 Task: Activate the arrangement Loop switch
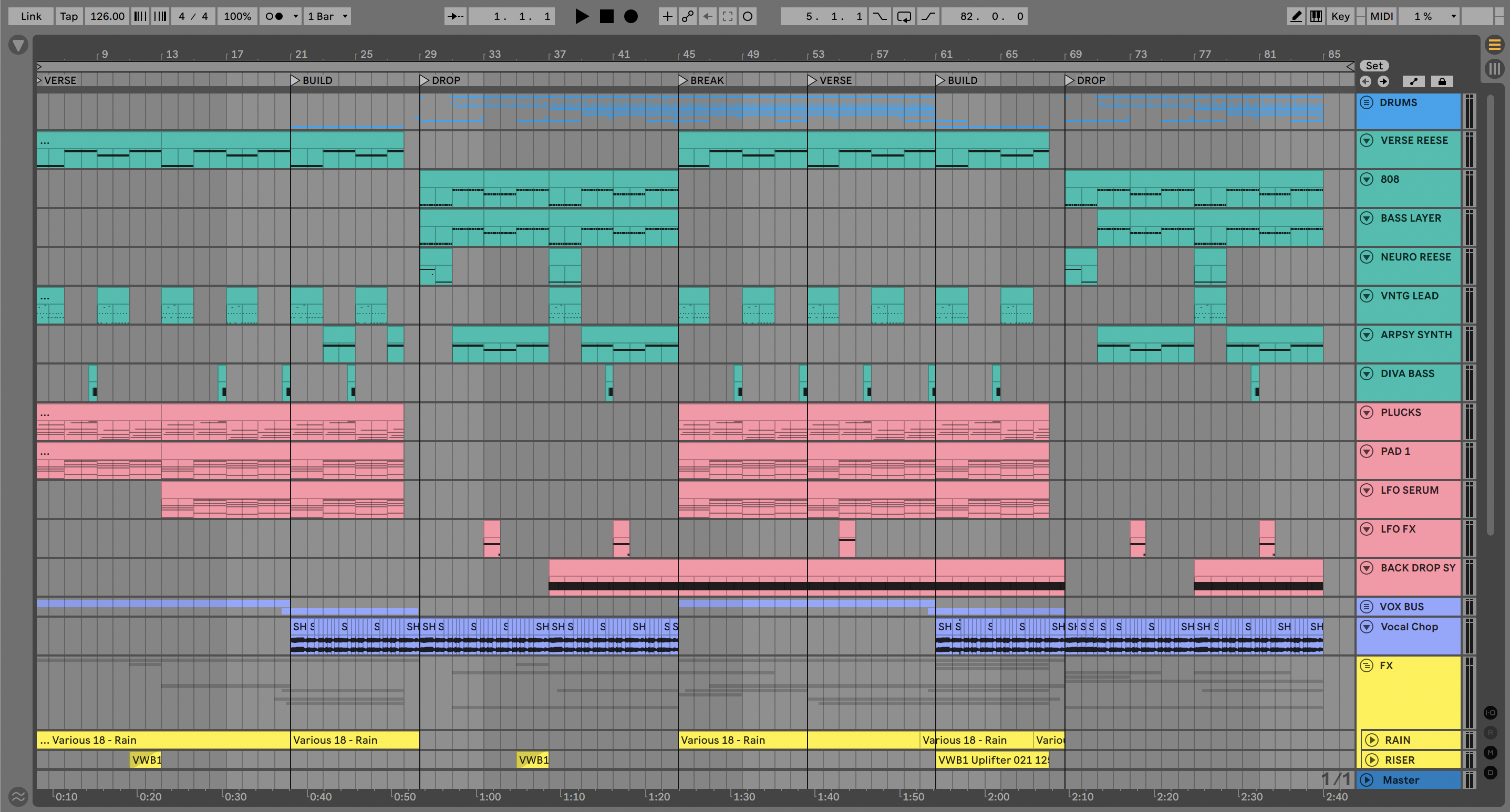coord(904,16)
